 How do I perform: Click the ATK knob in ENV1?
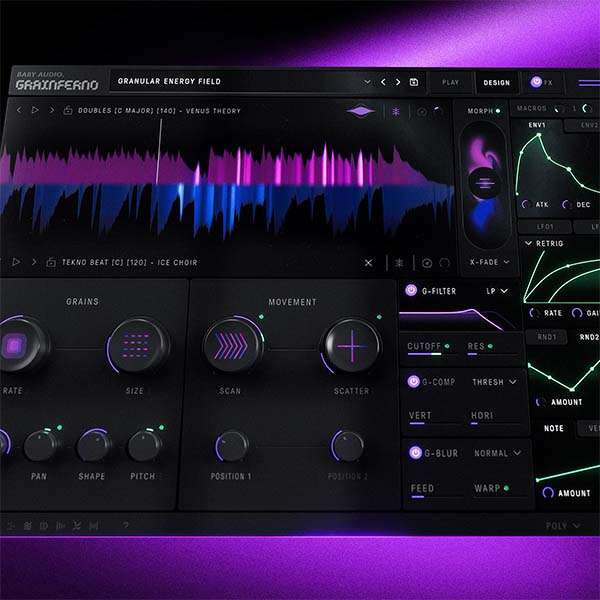[x=527, y=204]
